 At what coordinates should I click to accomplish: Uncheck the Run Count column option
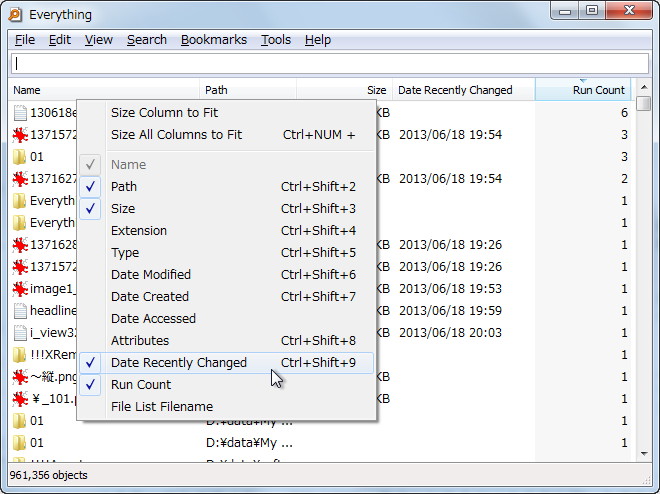pyautogui.click(x=226, y=385)
